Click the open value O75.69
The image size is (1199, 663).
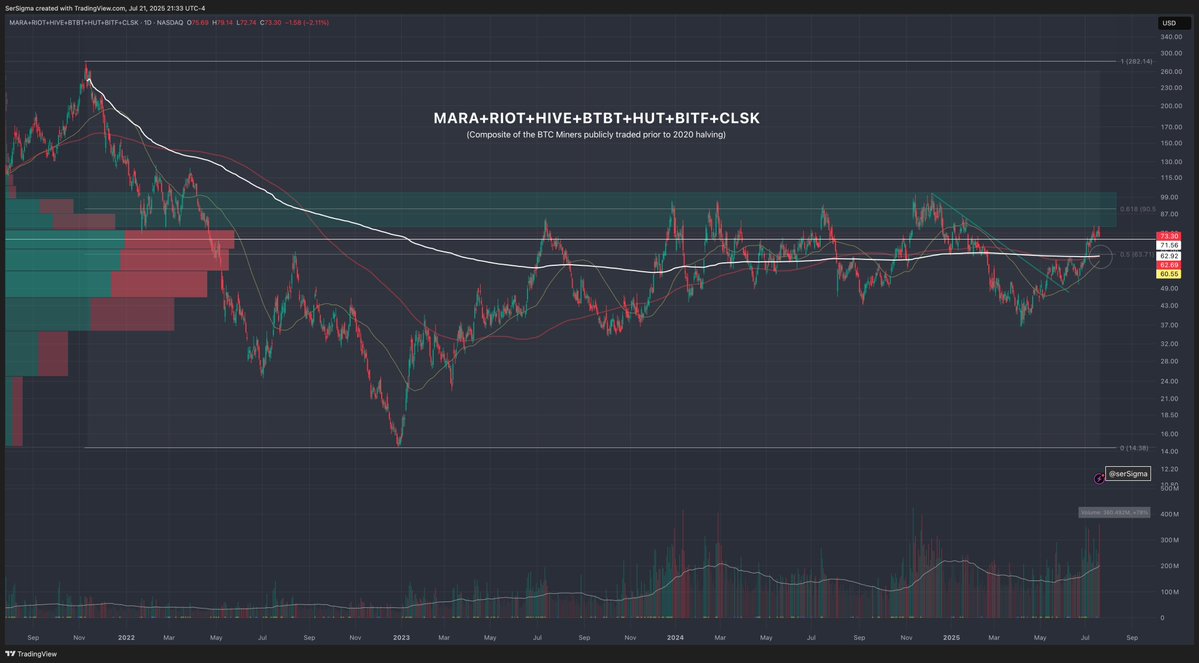198,23
